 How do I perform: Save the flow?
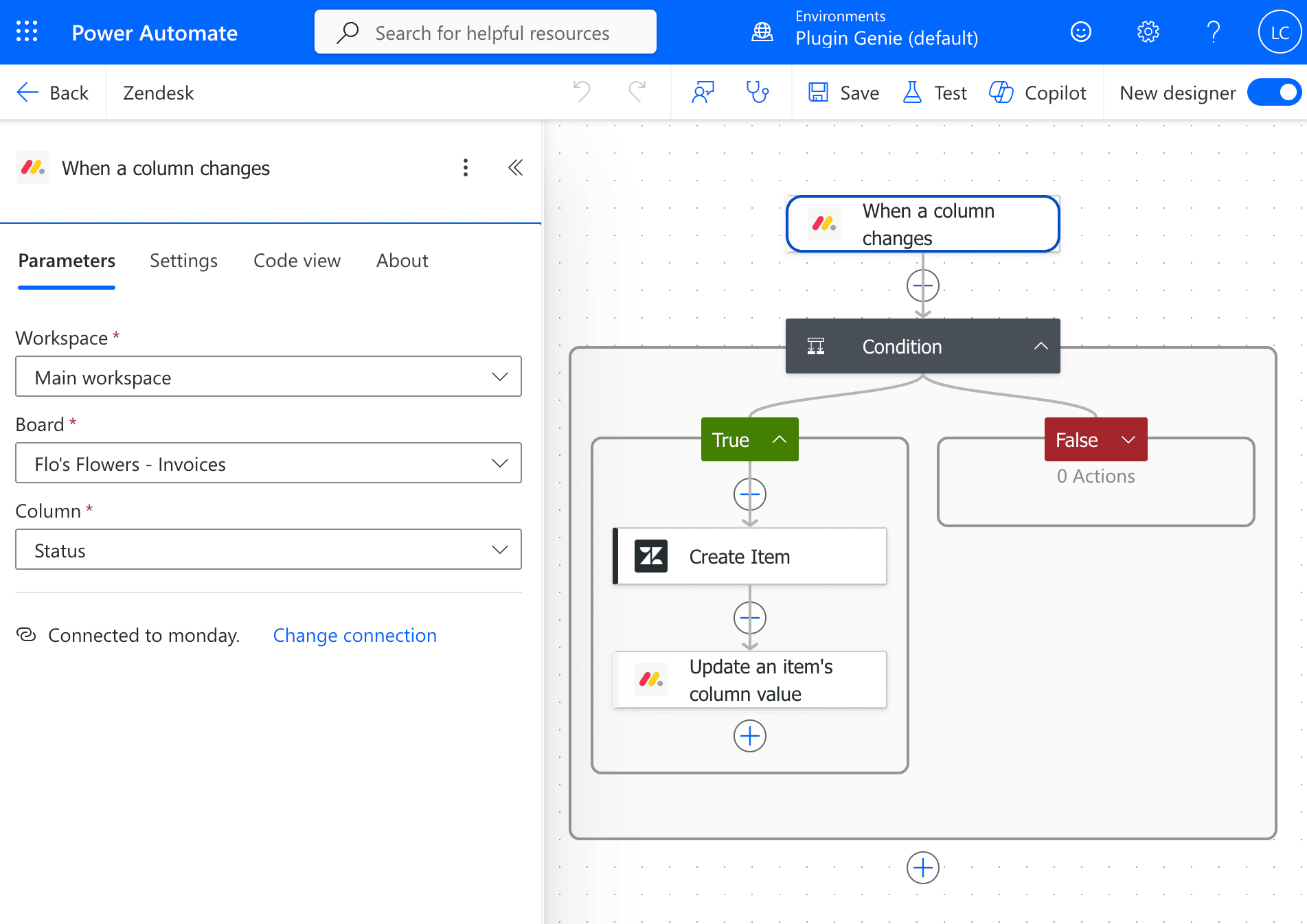843,92
